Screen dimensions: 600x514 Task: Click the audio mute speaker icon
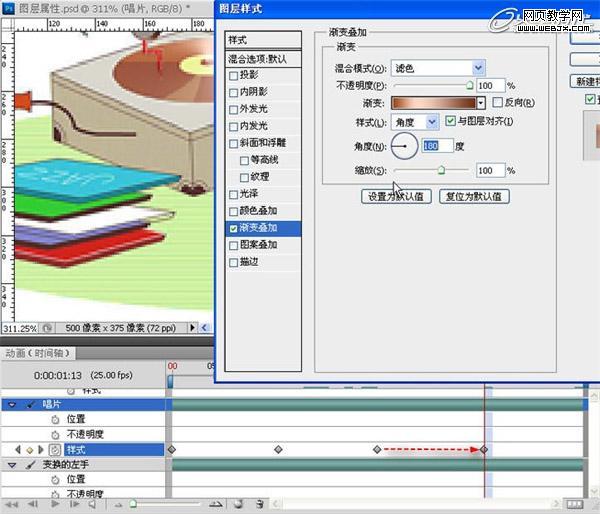(x=92, y=505)
